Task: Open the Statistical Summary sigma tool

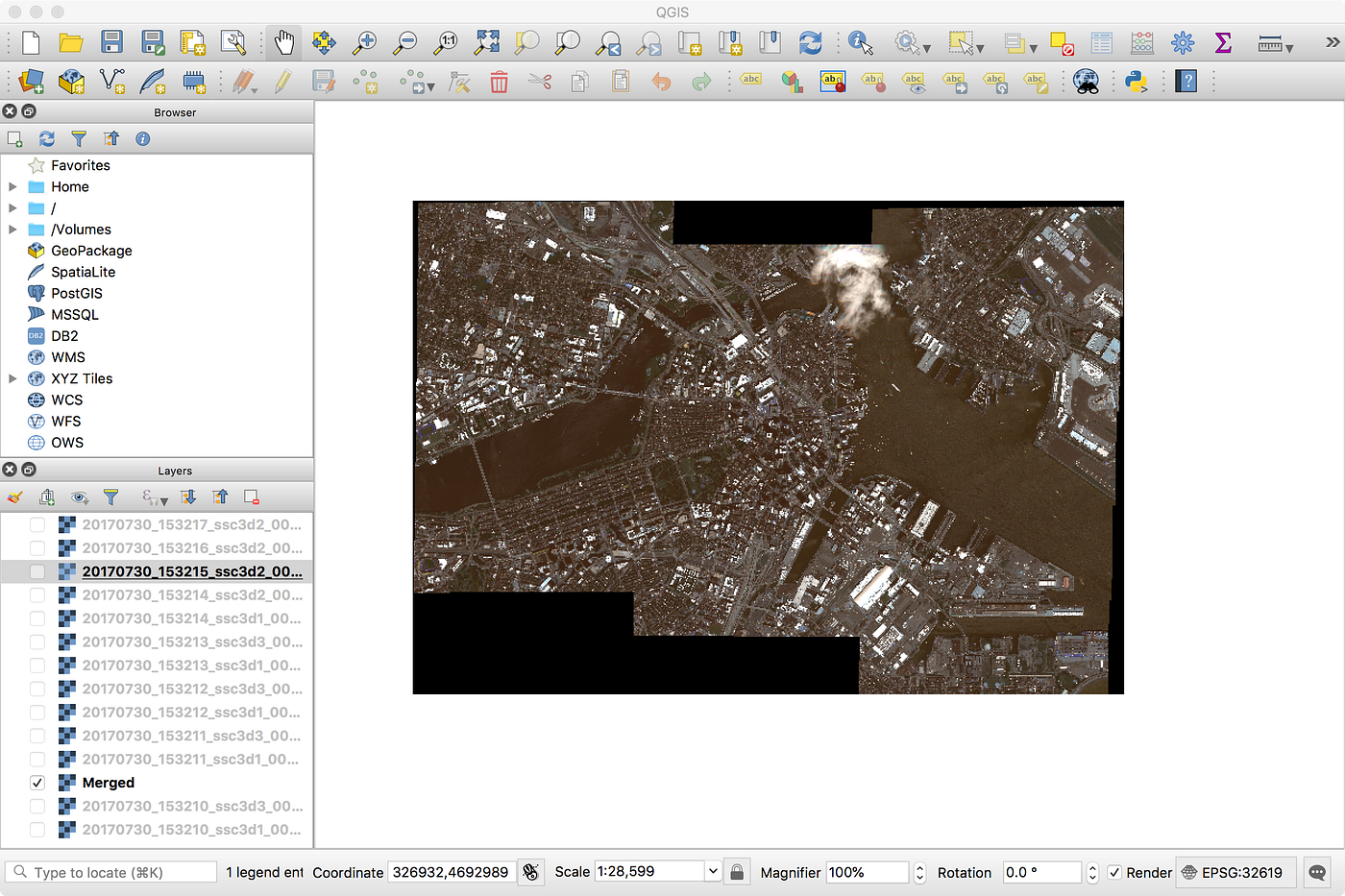Action: point(1223,42)
